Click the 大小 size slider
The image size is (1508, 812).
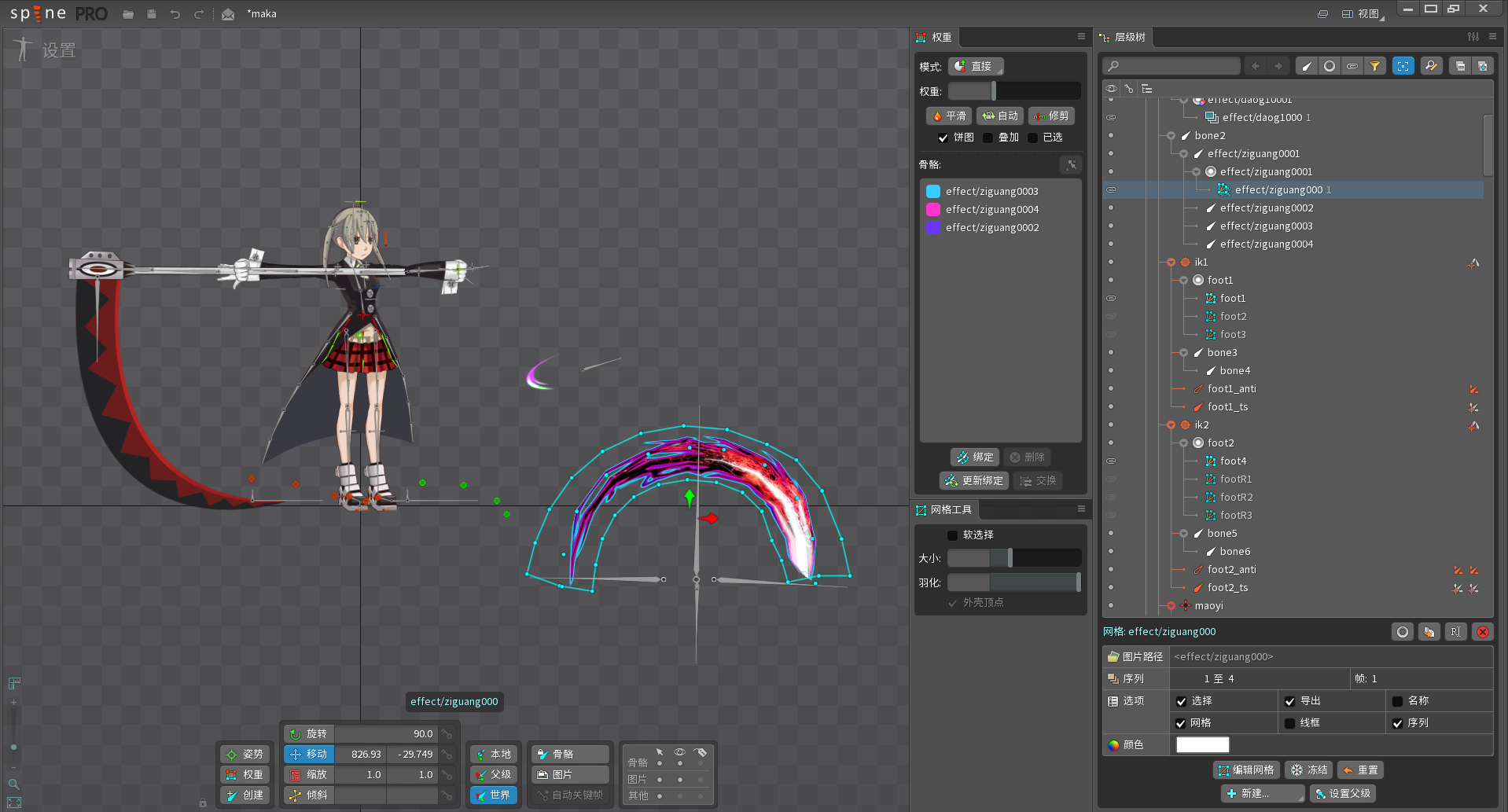[1014, 559]
